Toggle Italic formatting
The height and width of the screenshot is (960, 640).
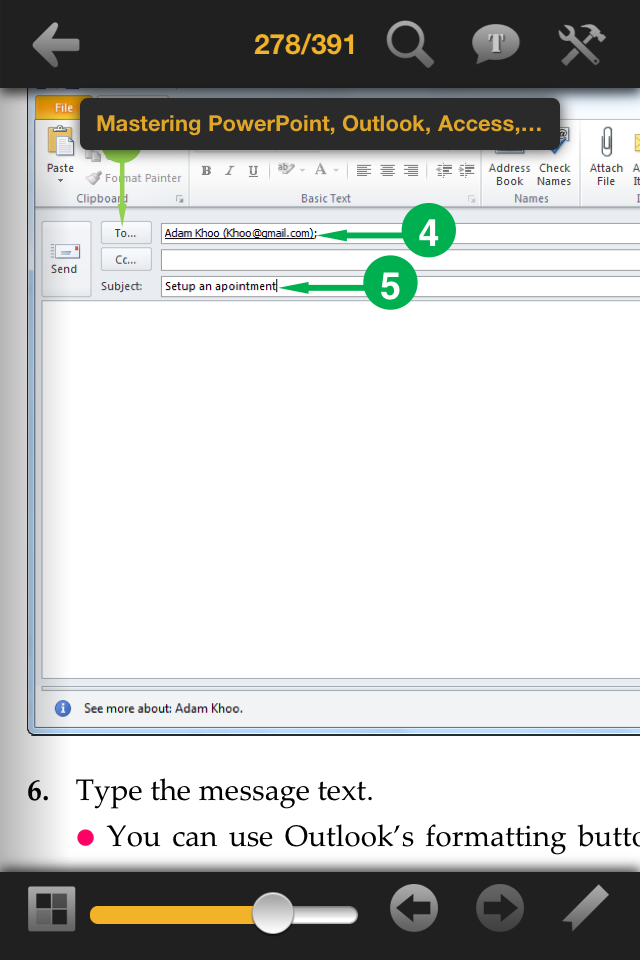coord(230,171)
